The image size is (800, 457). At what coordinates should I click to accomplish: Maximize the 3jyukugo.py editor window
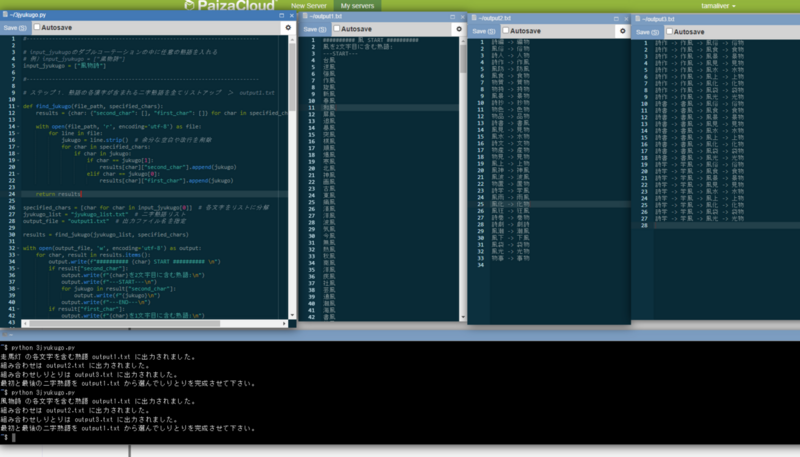pos(282,15)
